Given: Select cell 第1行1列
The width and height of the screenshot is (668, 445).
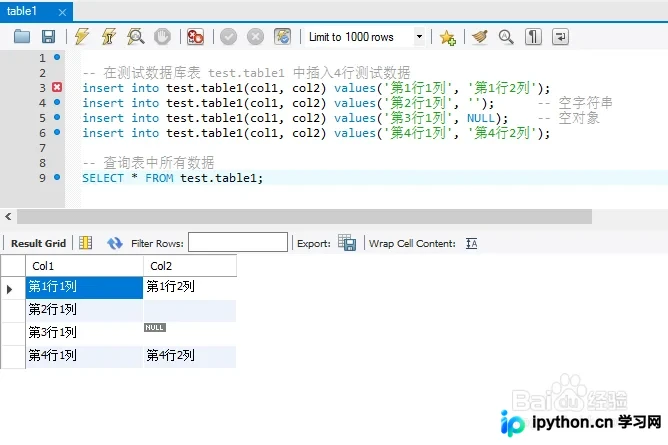Looking at the screenshot, I should coord(84,287).
